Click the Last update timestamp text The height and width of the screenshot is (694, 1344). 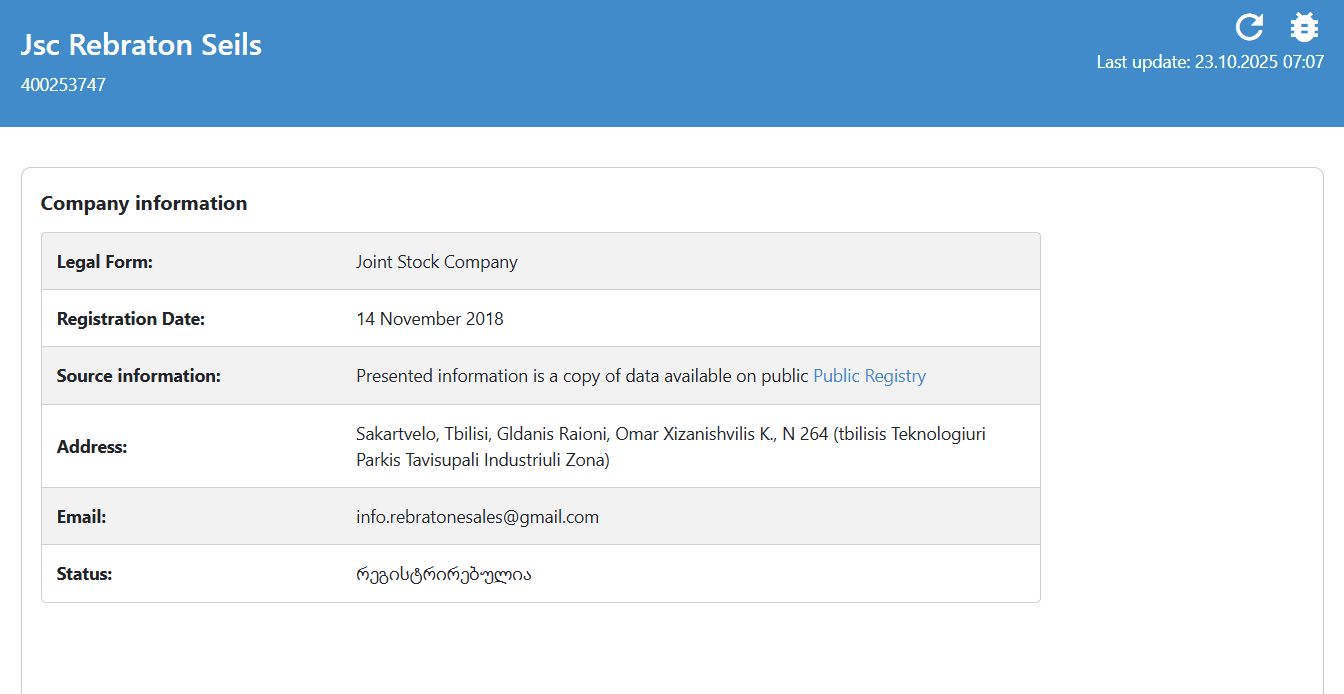(x=1210, y=62)
